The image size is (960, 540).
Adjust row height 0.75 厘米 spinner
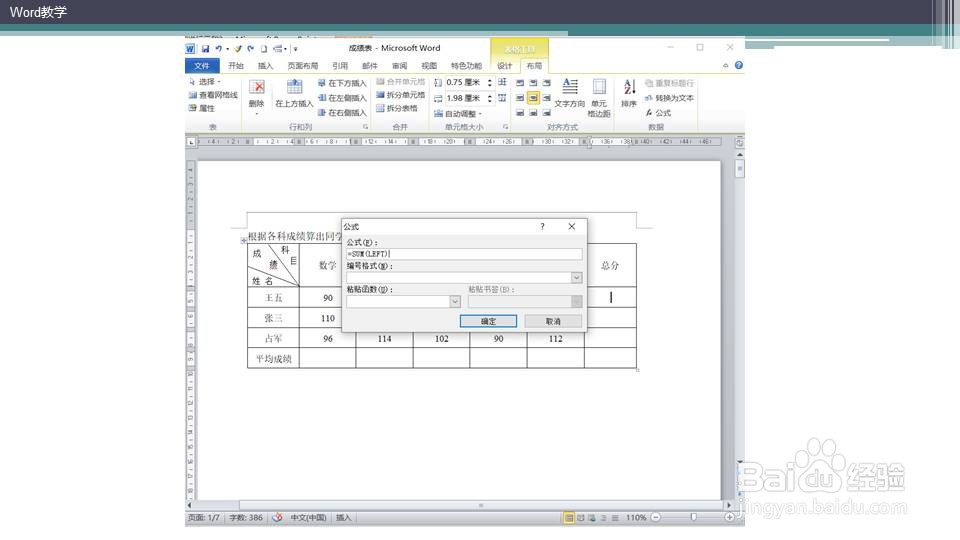pos(489,83)
